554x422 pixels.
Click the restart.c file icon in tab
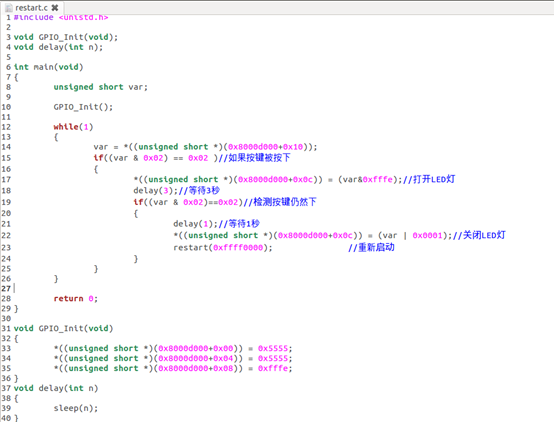click(x=9, y=8)
